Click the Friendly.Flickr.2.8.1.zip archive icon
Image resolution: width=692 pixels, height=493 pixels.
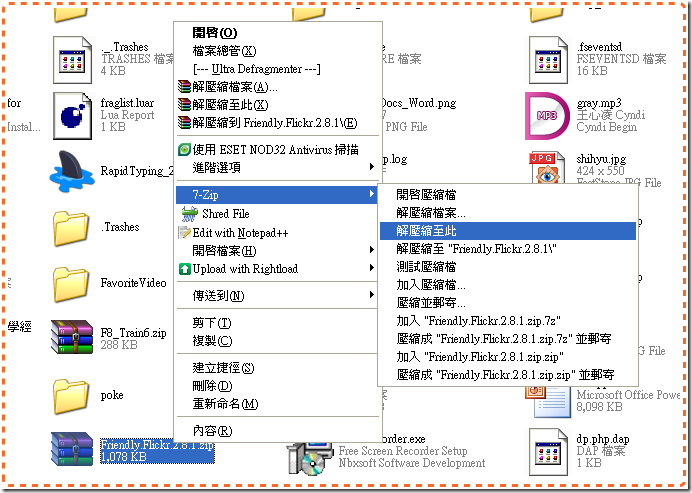click(x=72, y=449)
